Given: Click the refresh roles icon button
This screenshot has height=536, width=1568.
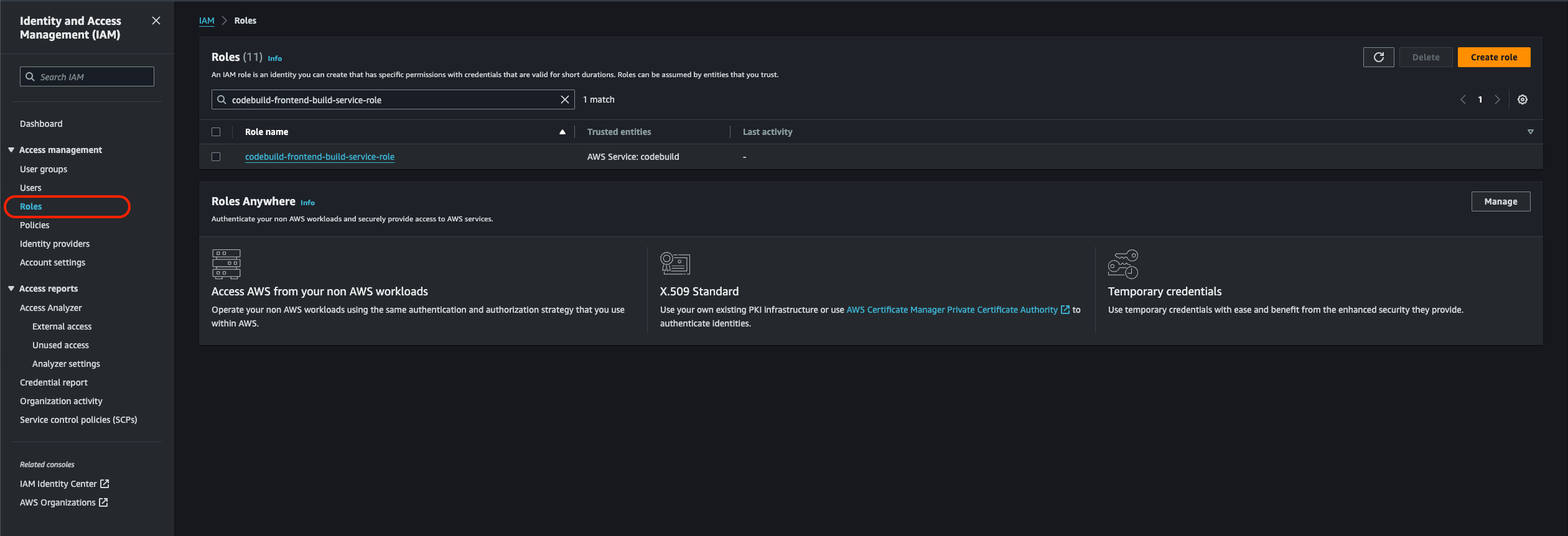Looking at the screenshot, I should pos(1378,57).
